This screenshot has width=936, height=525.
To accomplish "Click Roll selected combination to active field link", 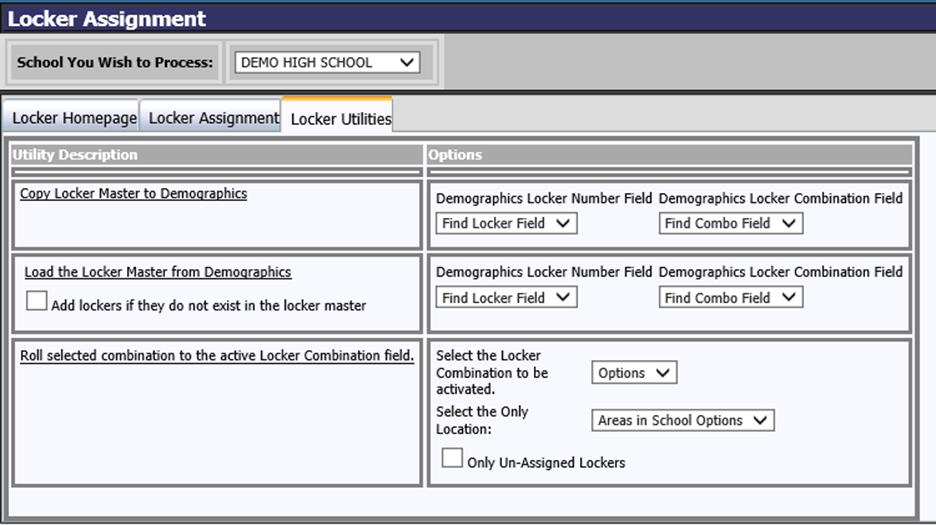I will click(217, 356).
